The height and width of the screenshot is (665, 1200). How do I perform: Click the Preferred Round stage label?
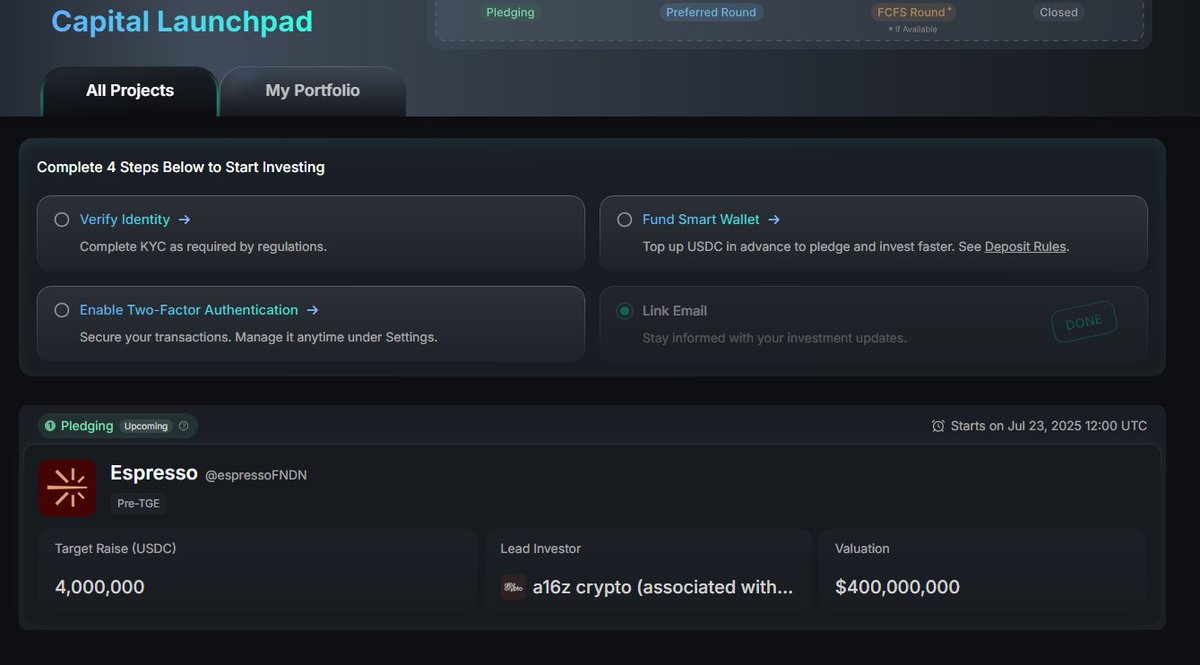[x=711, y=12]
